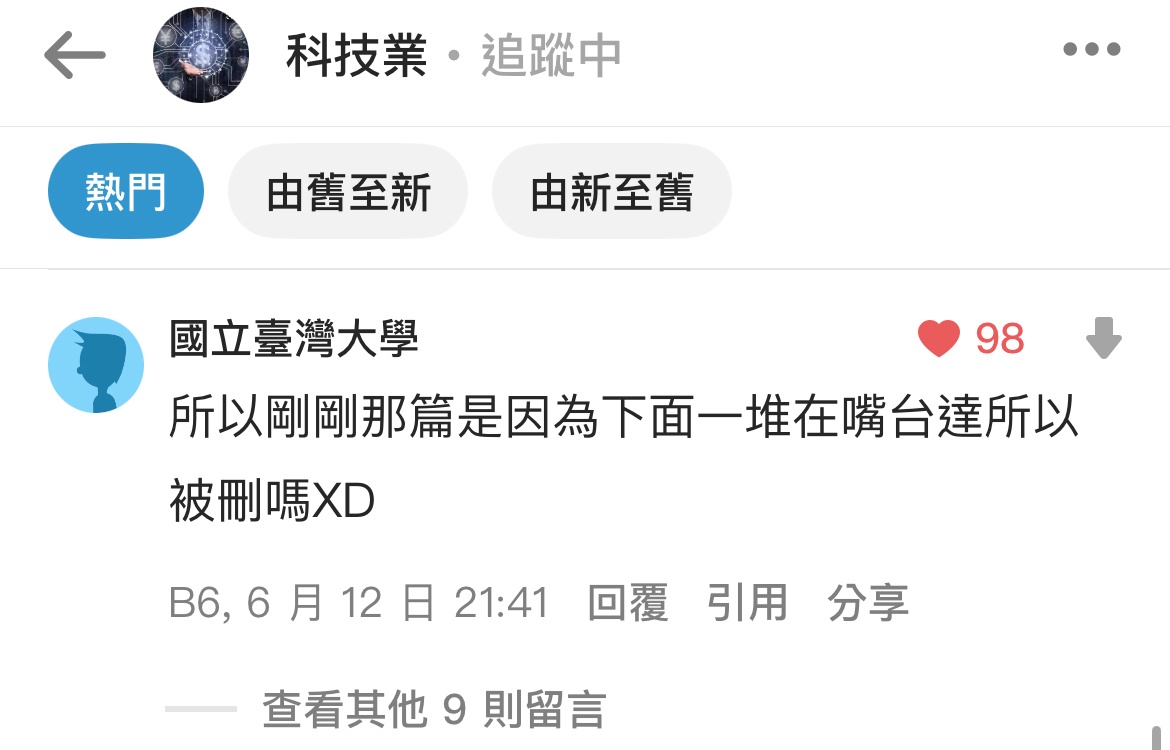Click the 6 月 12 日 21:41 timestamp
Viewport: 1170px width, 750px height.
click(398, 603)
